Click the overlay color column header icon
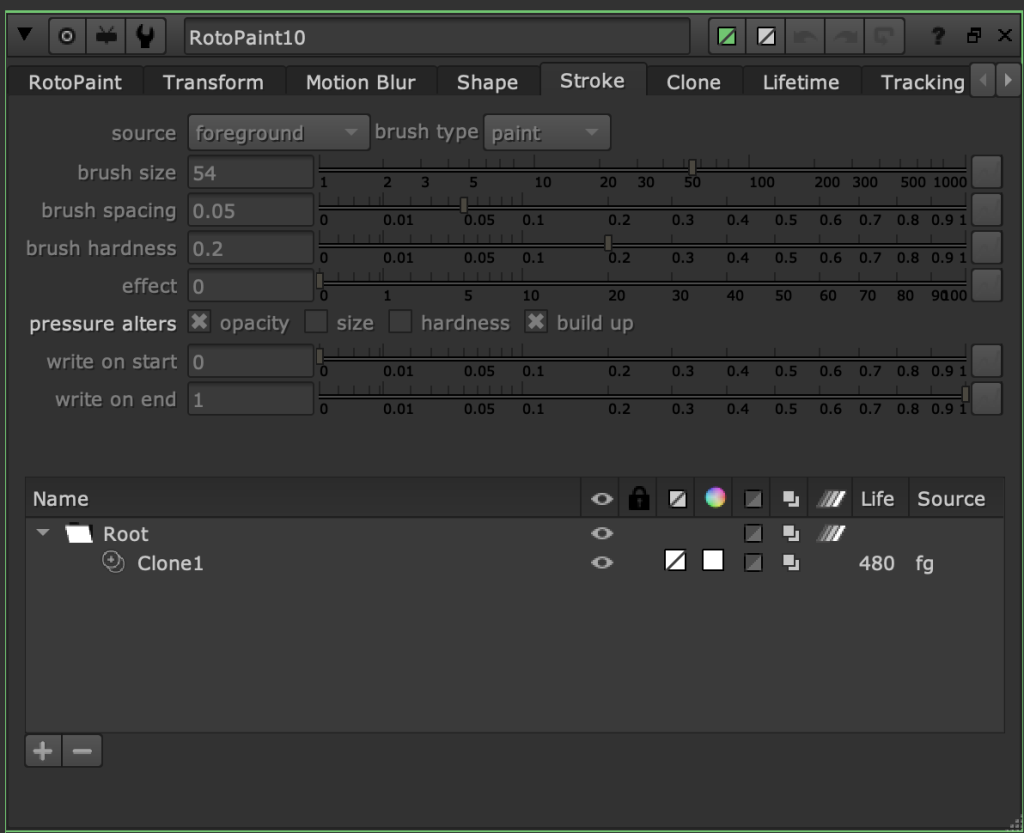This screenshot has height=833, width=1024. (x=678, y=499)
